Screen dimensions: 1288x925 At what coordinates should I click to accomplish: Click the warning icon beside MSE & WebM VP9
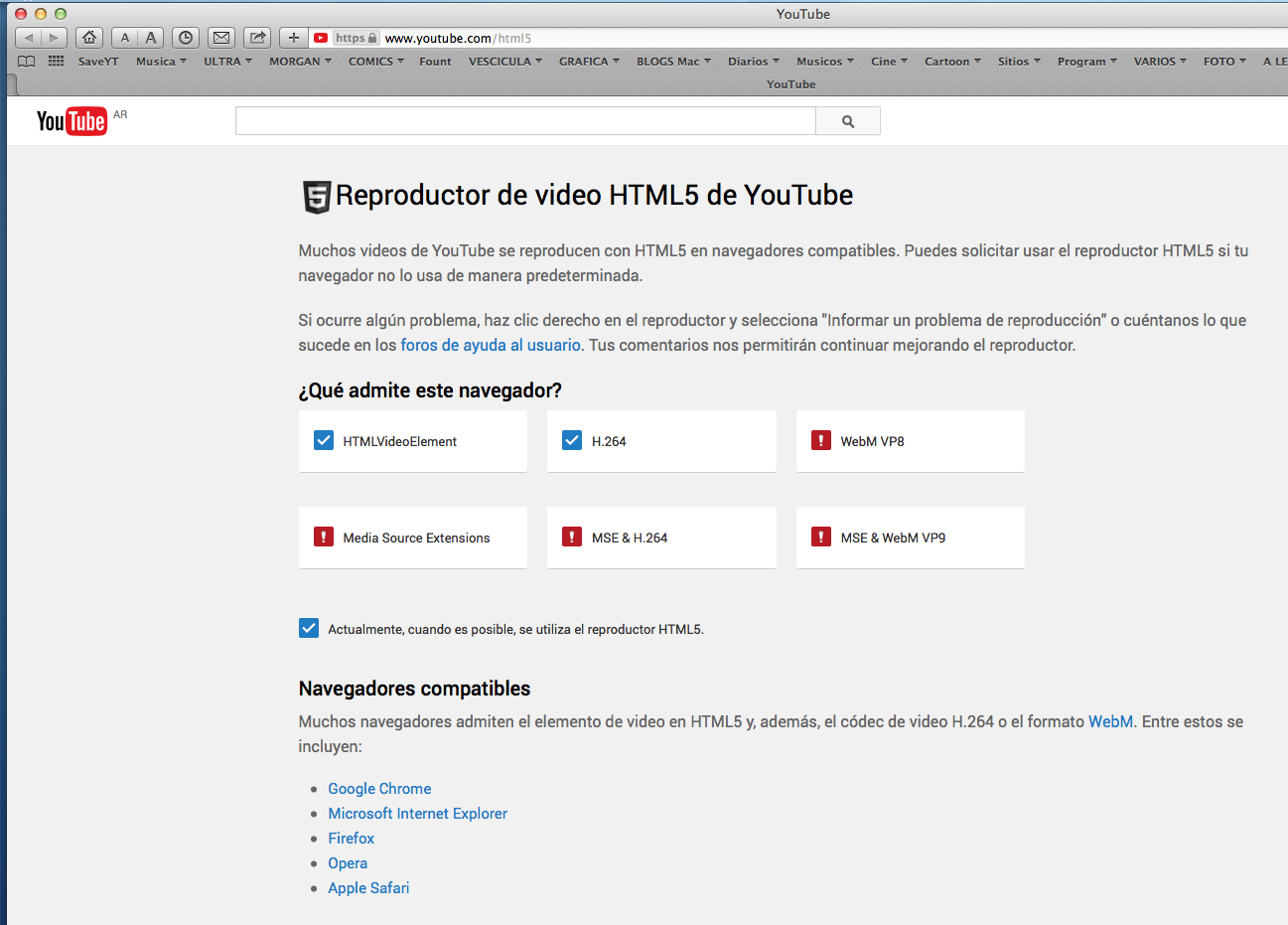coord(821,537)
